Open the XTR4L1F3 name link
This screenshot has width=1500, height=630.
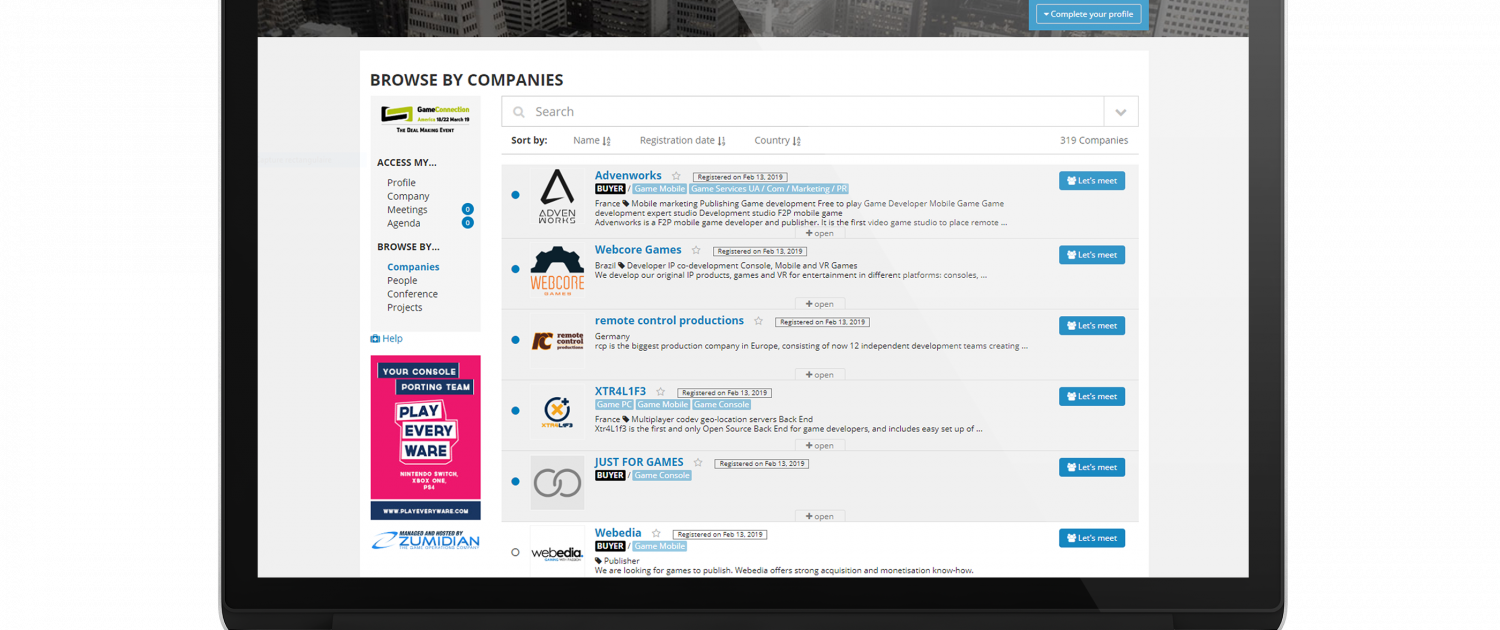point(620,392)
